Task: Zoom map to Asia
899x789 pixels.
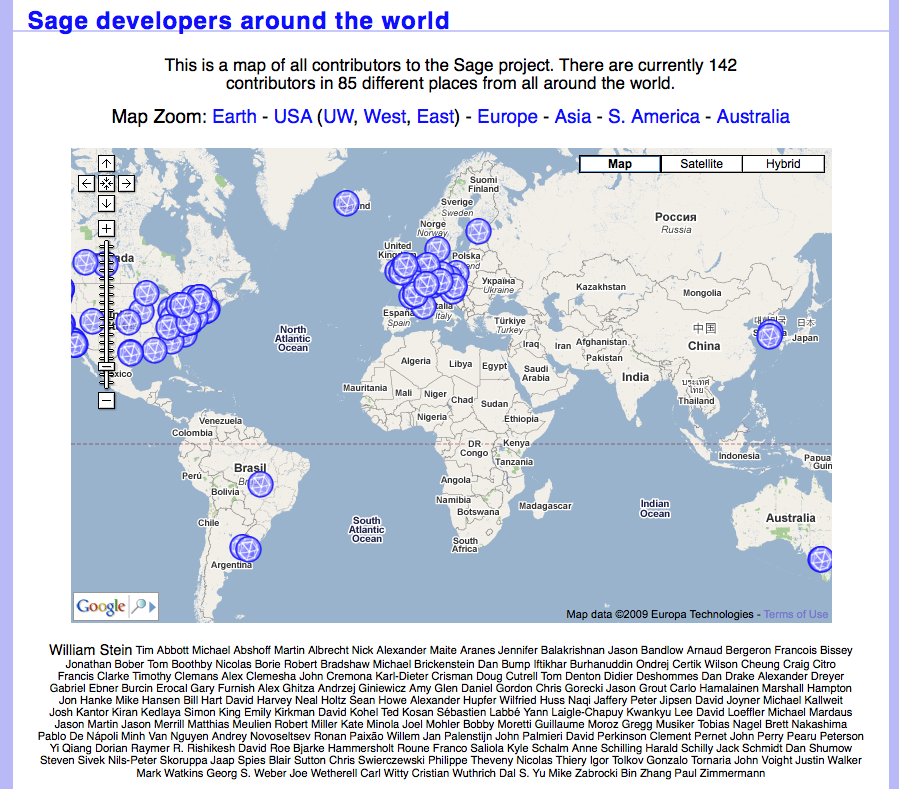Action: [x=573, y=116]
